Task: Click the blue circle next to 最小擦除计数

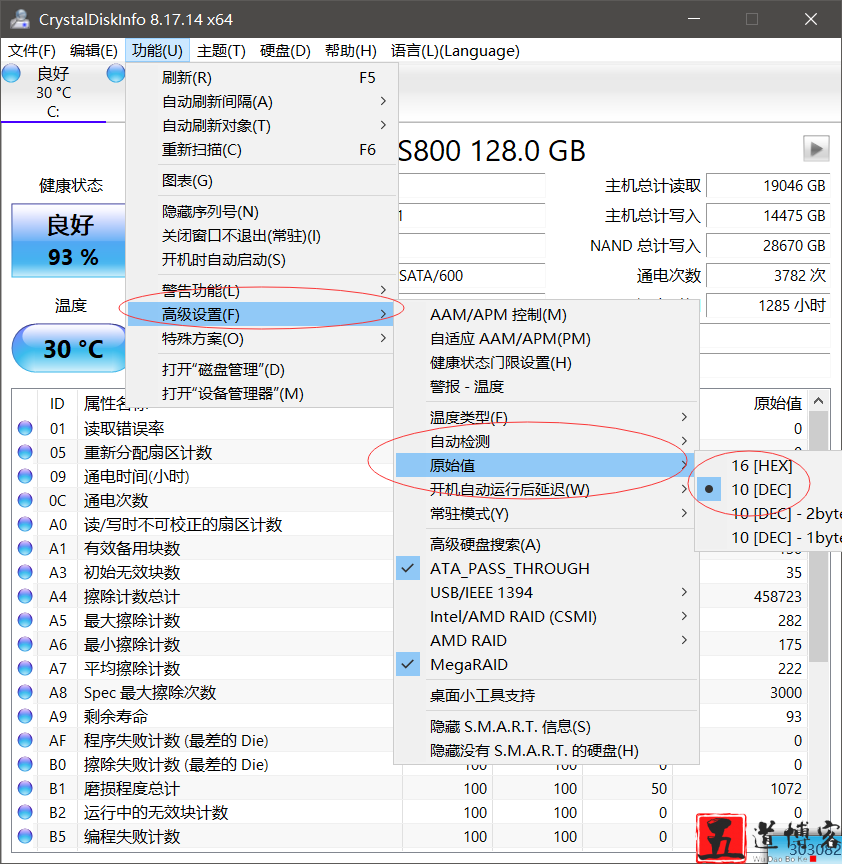Action: pos(25,644)
